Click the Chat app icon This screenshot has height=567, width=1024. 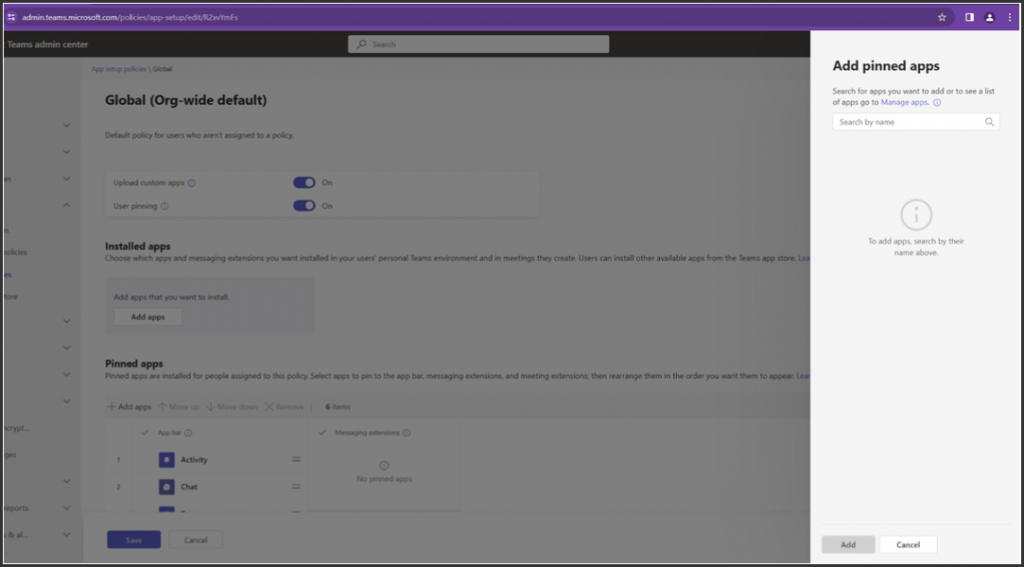tap(167, 487)
